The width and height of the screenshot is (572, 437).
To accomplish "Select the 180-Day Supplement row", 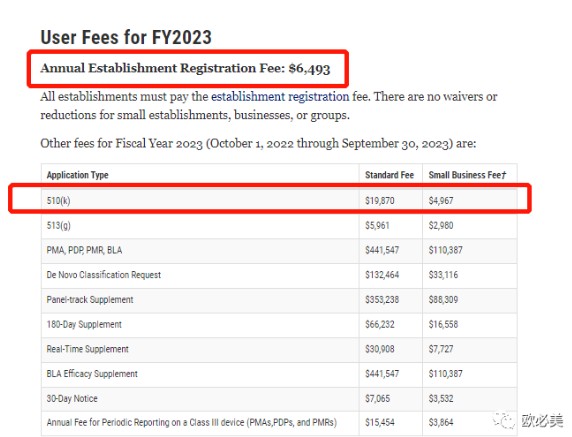I will (279, 325).
